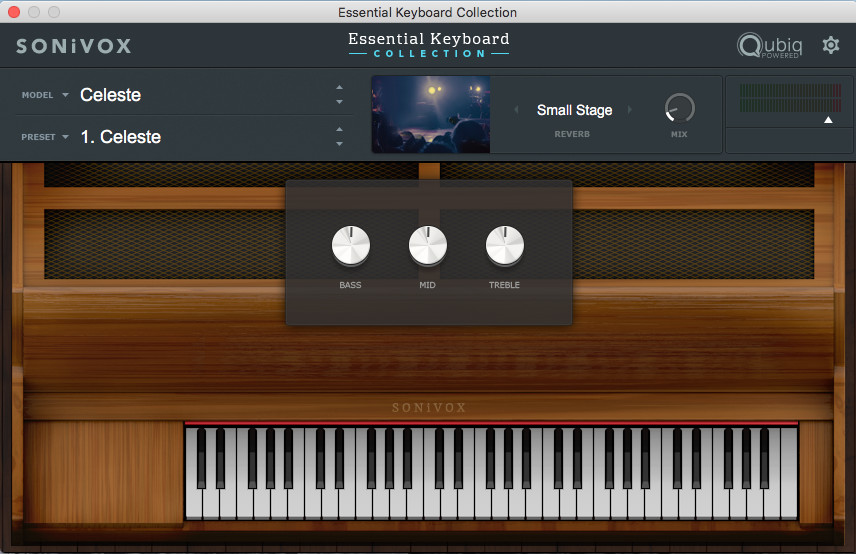Image resolution: width=856 pixels, height=554 pixels.
Task: Click the REVERB label
Action: tap(572, 134)
